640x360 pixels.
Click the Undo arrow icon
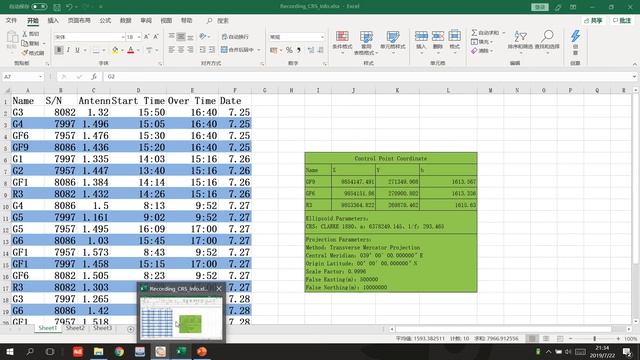(x=69, y=7)
